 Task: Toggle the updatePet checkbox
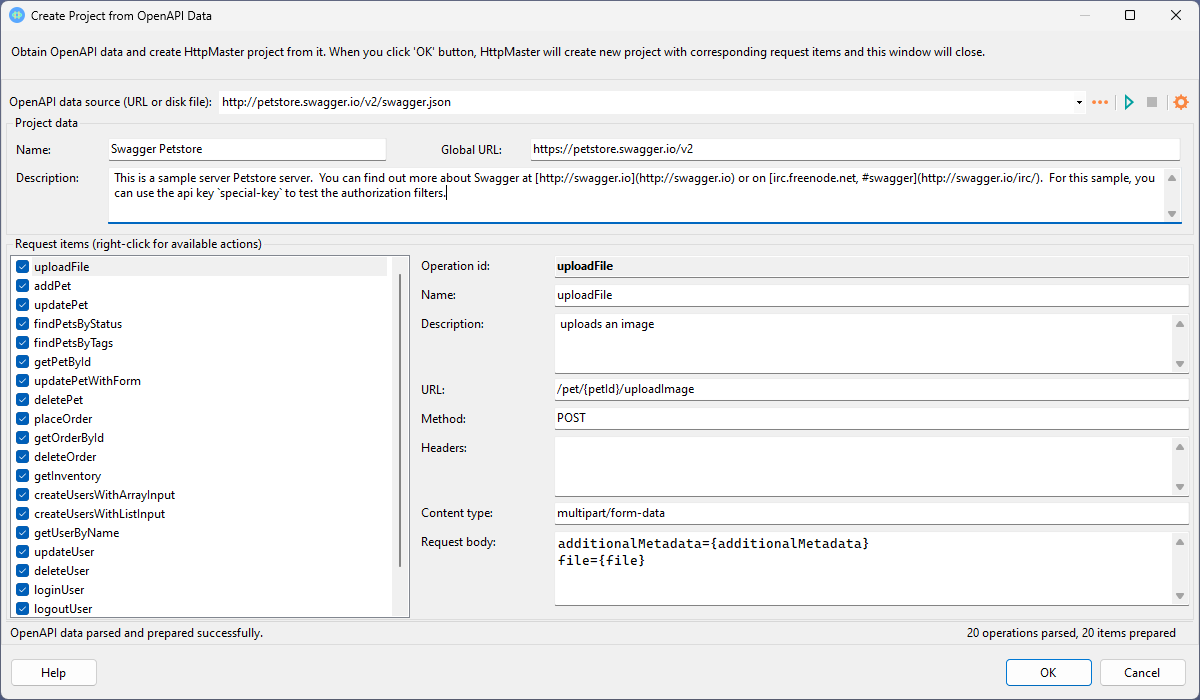[23, 305]
